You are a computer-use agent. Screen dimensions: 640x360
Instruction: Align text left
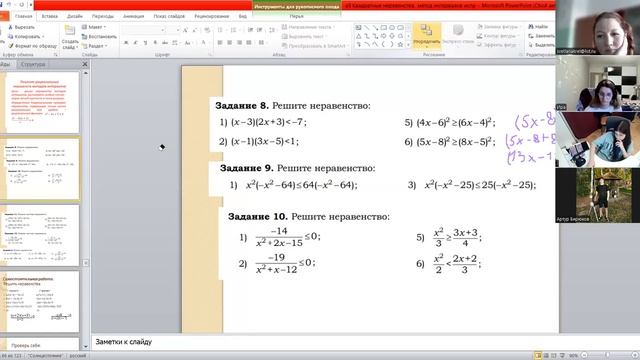point(220,42)
